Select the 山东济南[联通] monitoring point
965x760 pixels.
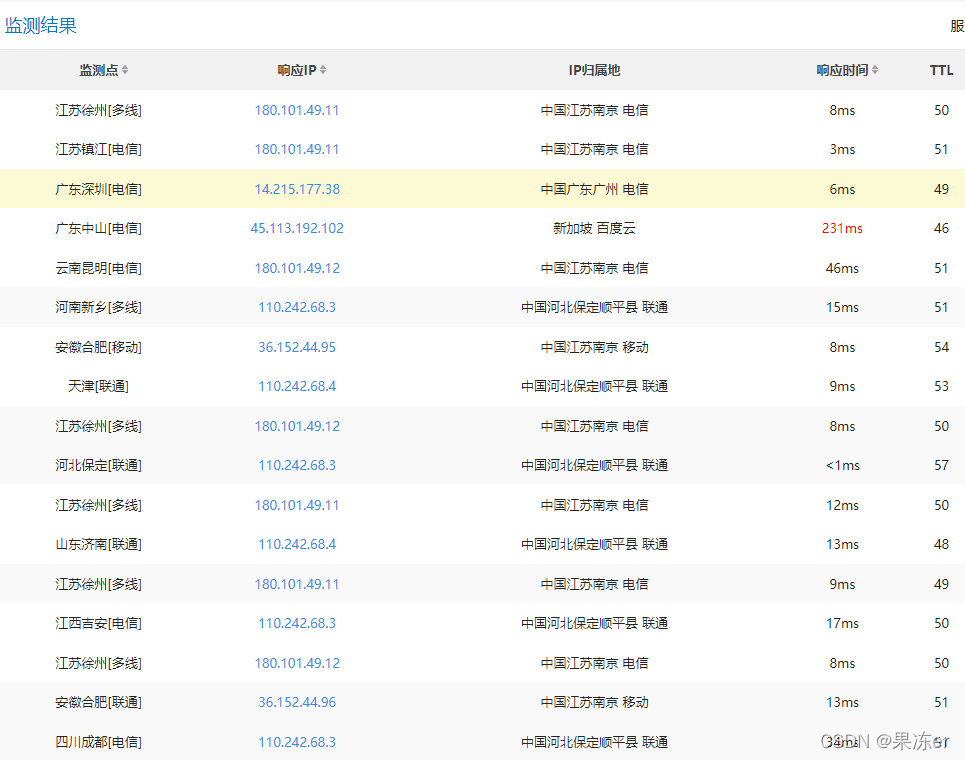pyautogui.click(x=98, y=544)
